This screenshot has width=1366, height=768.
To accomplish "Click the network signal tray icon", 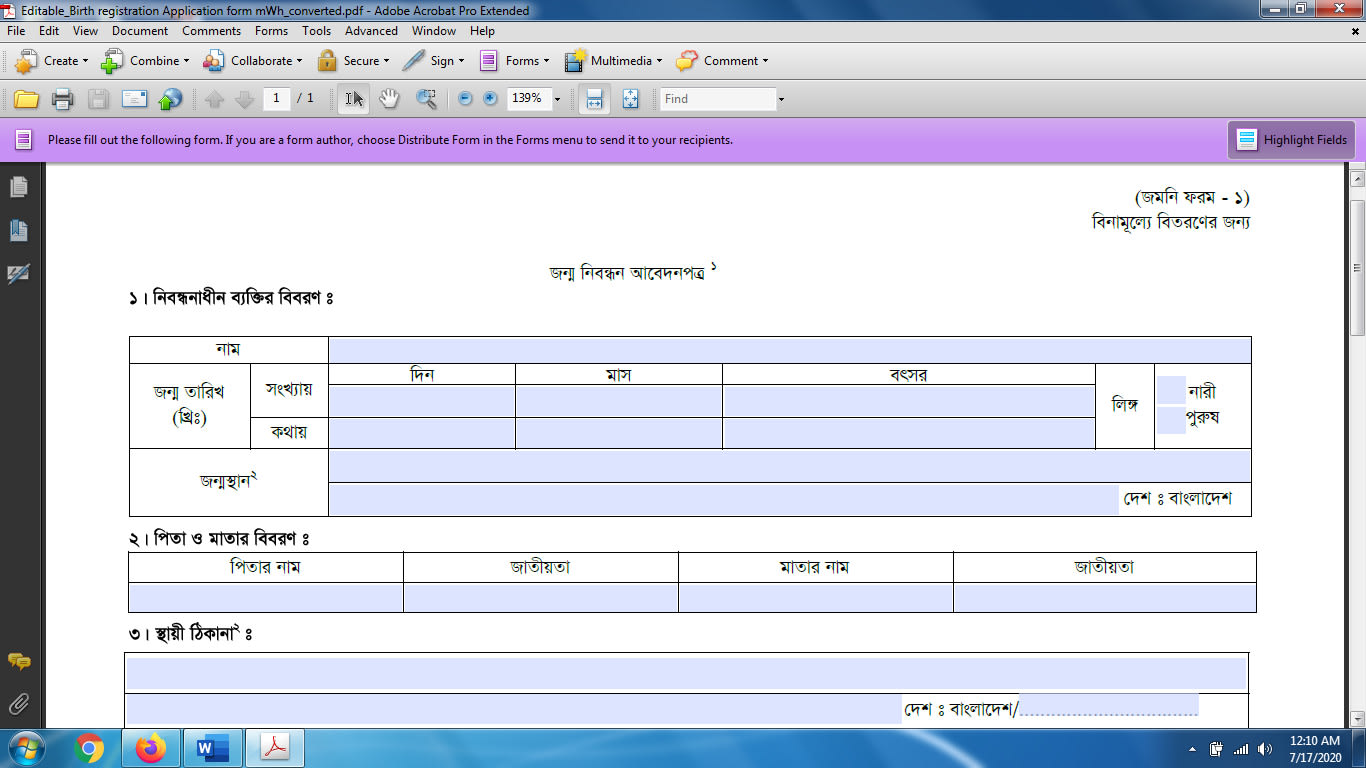I will (1241, 749).
